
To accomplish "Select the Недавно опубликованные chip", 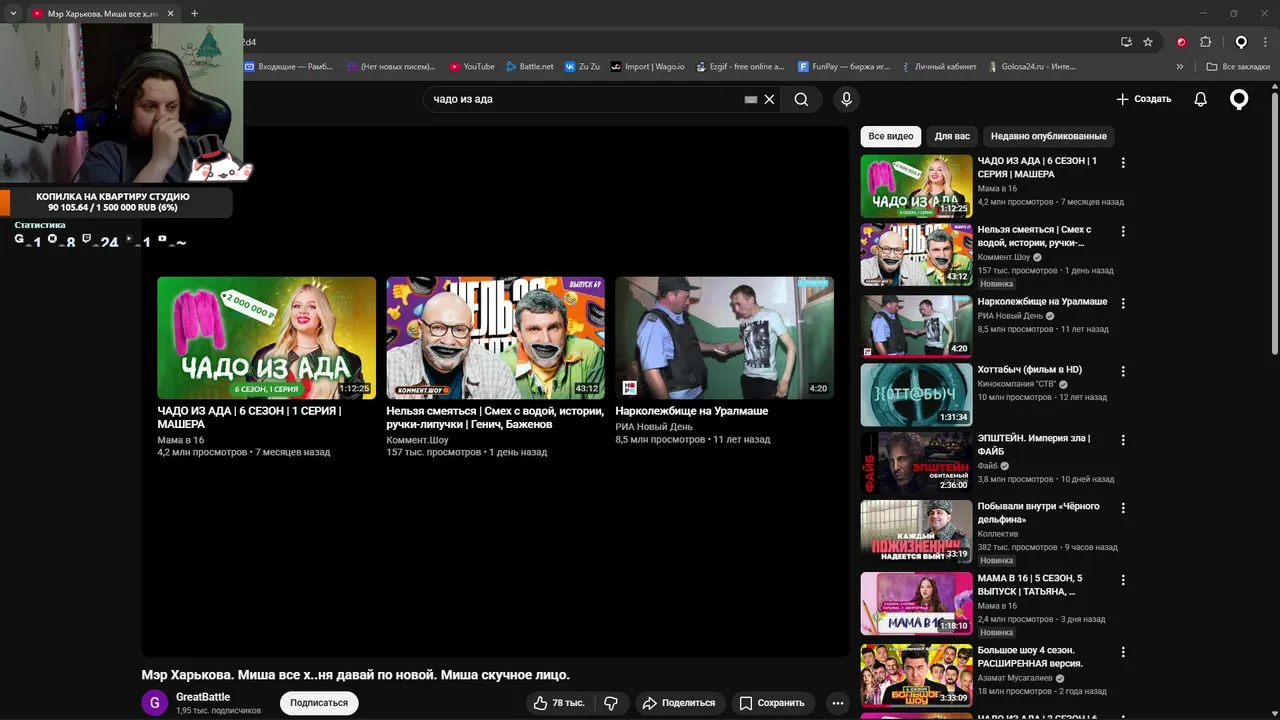I will coord(1048,136).
